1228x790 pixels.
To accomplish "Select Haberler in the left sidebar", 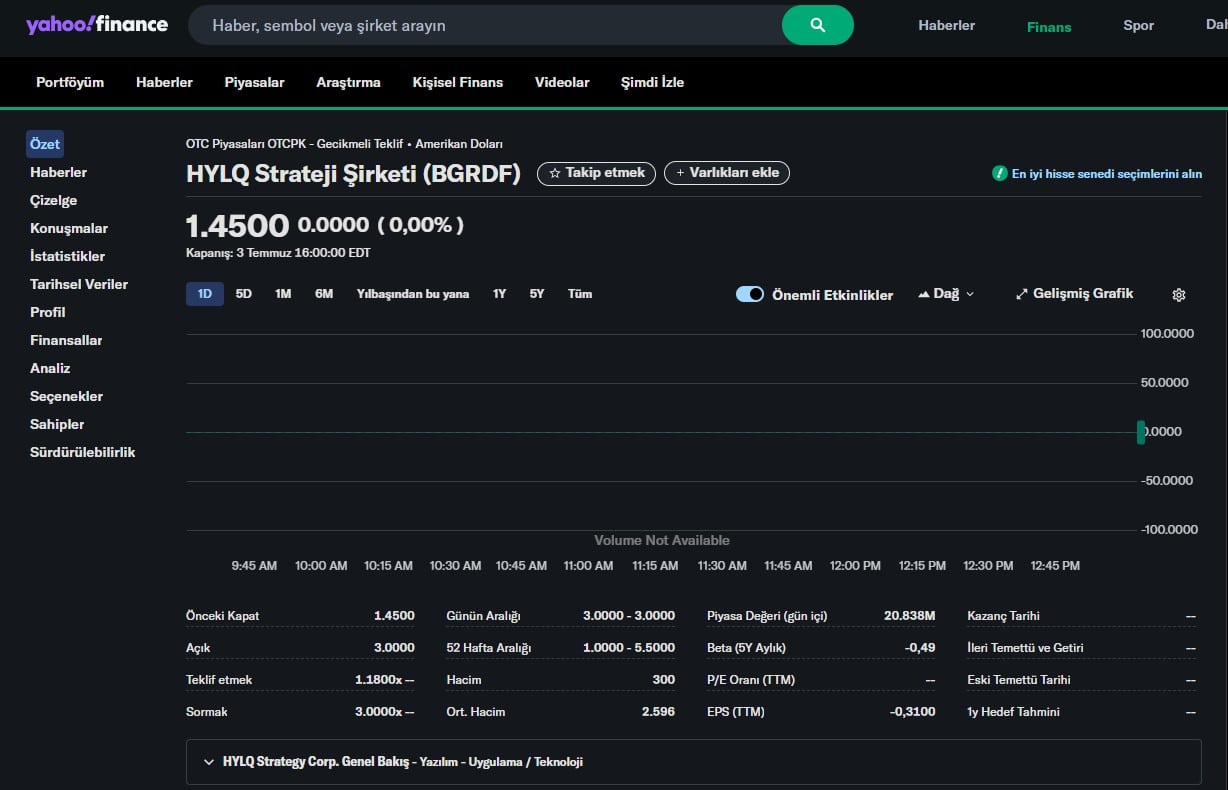I will [x=58, y=172].
